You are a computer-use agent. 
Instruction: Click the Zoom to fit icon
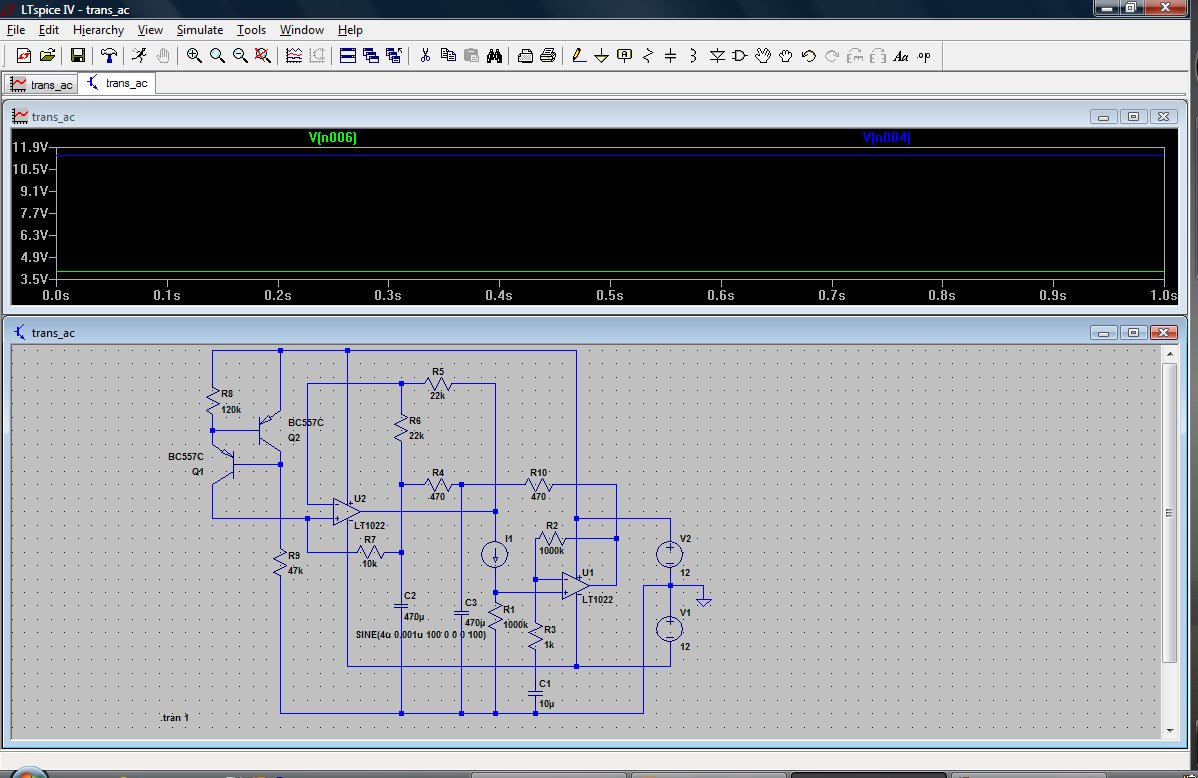pos(263,56)
